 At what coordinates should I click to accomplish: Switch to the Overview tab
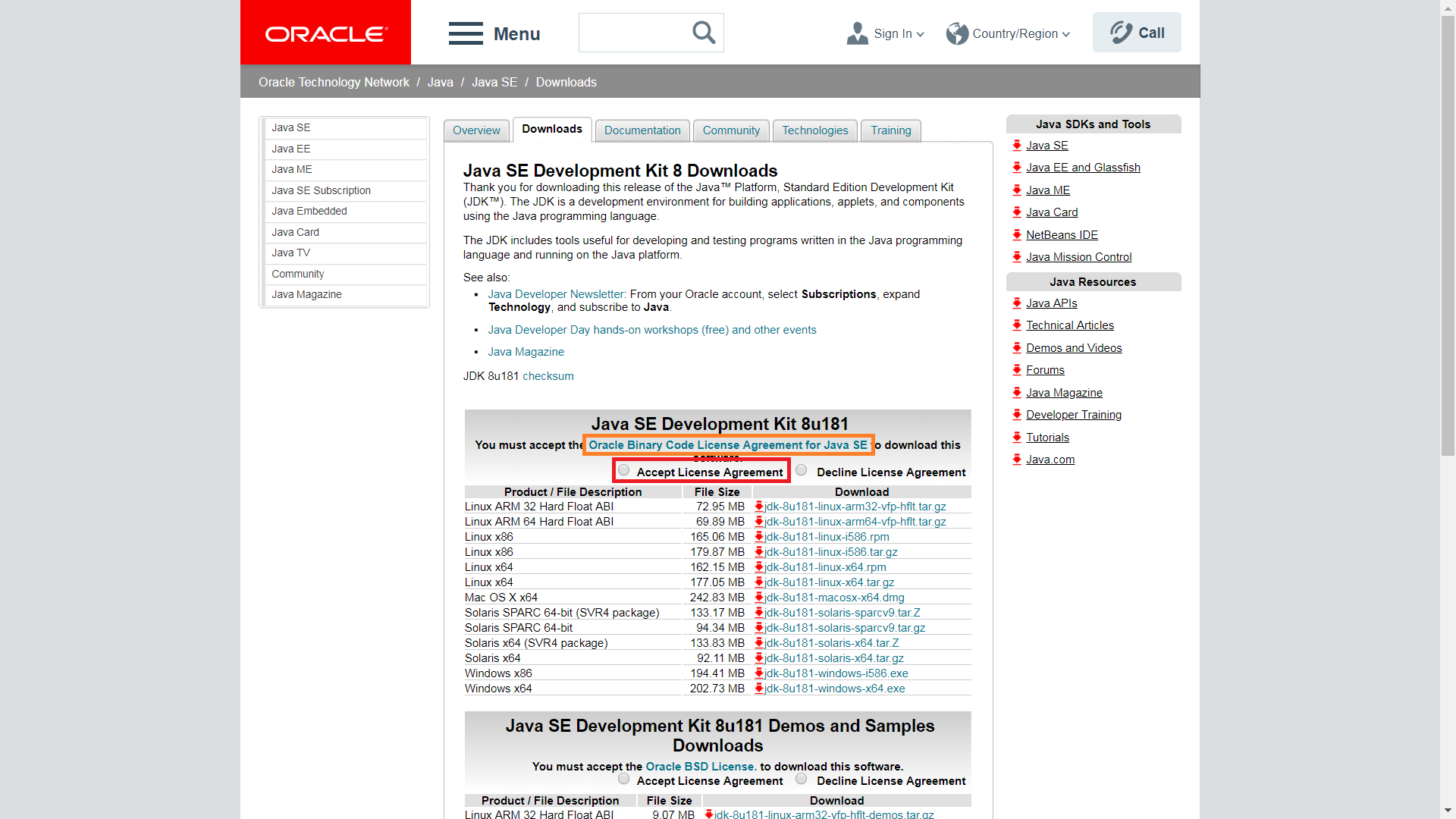[x=476, y=130]
